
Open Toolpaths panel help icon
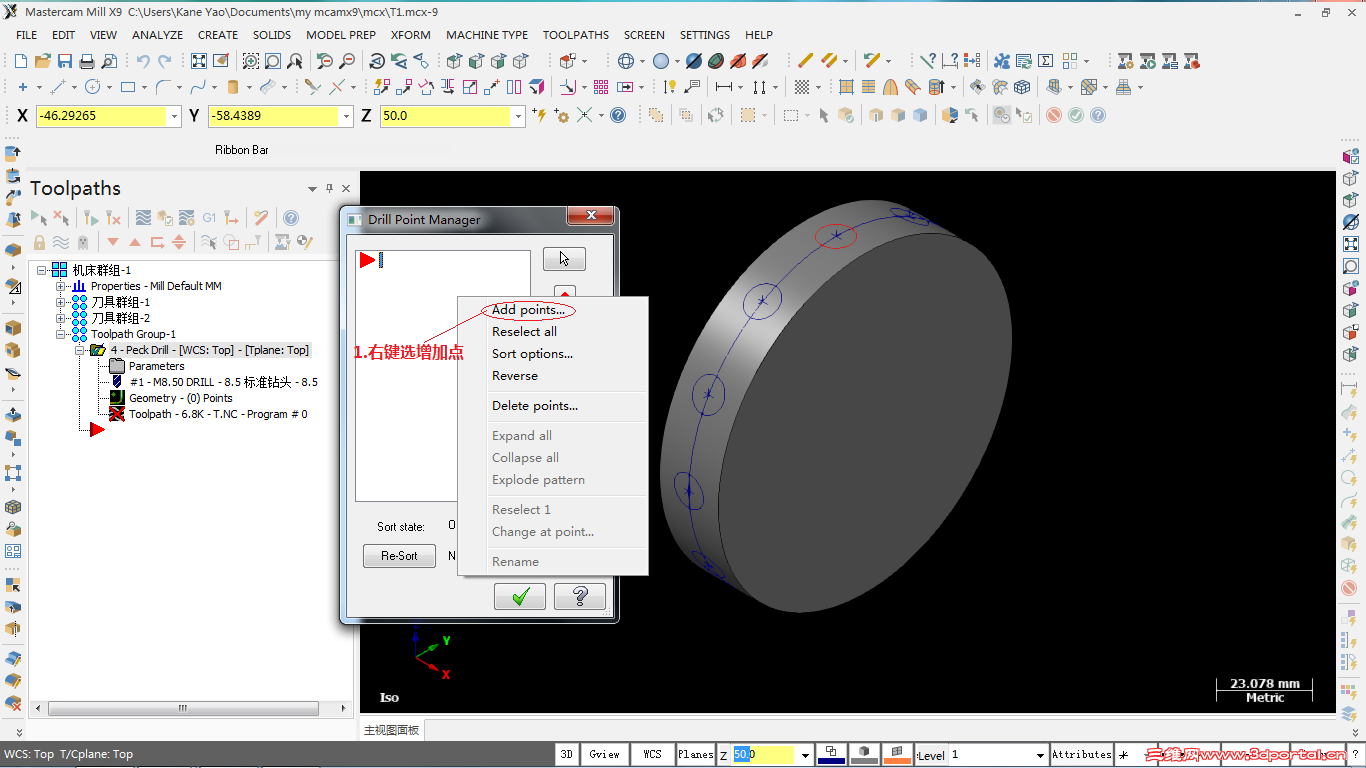[290, 217]
